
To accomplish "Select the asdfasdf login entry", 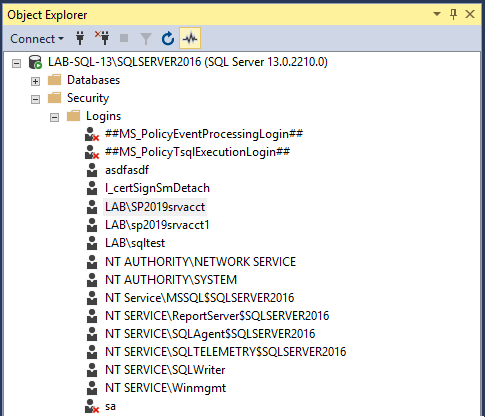I will (x=127, y=170).
